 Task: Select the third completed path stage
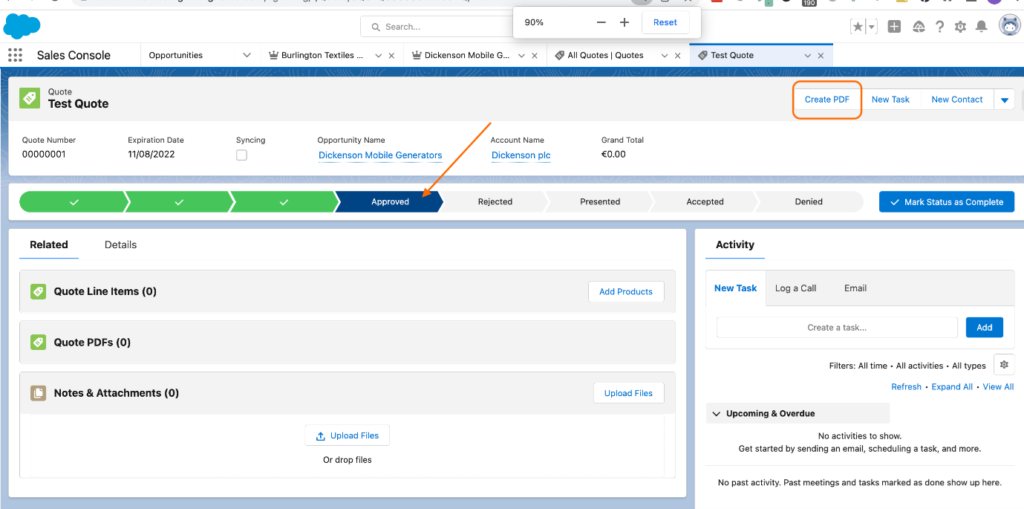coord(283,202)
